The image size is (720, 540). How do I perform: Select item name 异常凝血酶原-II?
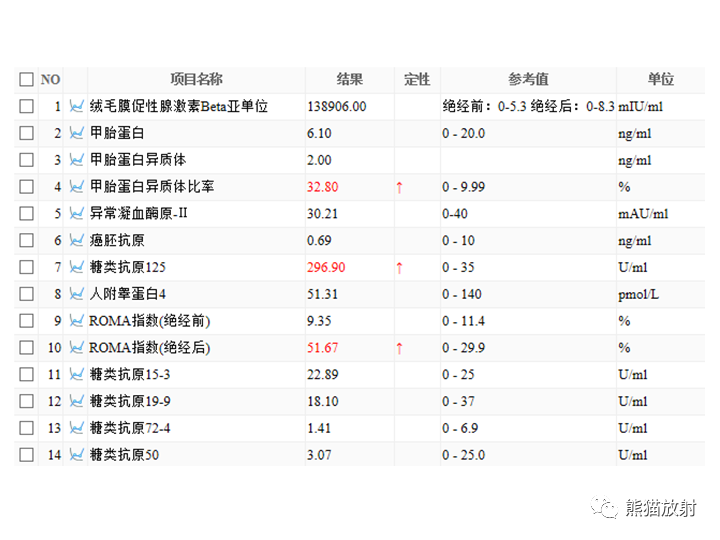(138, 214)
